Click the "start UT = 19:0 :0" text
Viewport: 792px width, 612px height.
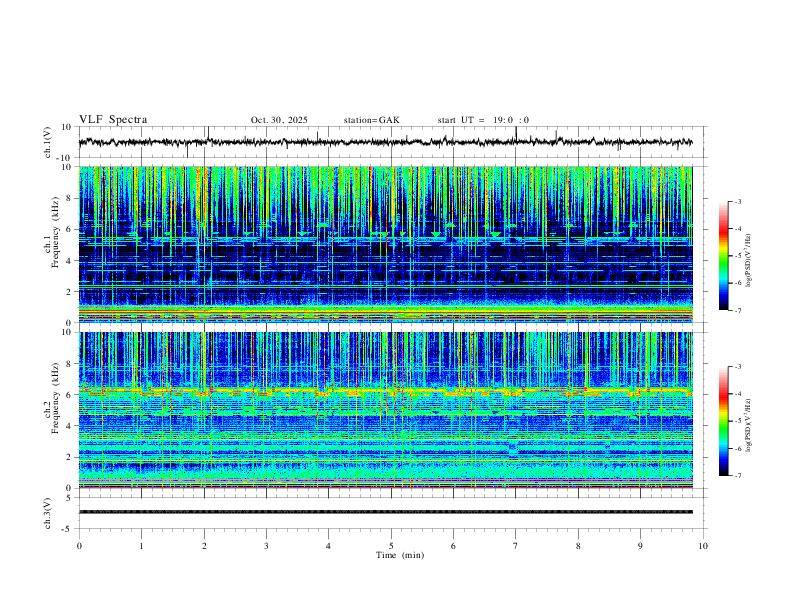click(x=483, y=120)
